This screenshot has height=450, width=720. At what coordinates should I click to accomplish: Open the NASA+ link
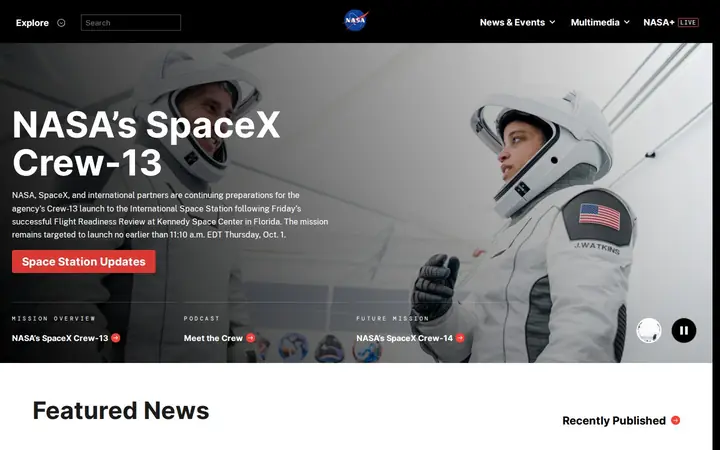coord(659,22)
